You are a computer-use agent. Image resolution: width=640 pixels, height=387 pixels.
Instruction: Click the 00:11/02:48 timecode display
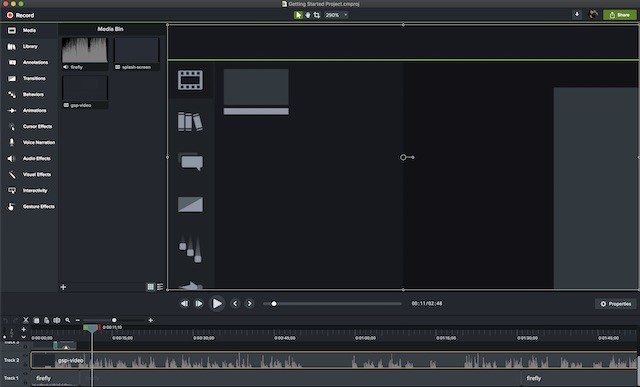(427, 304)
